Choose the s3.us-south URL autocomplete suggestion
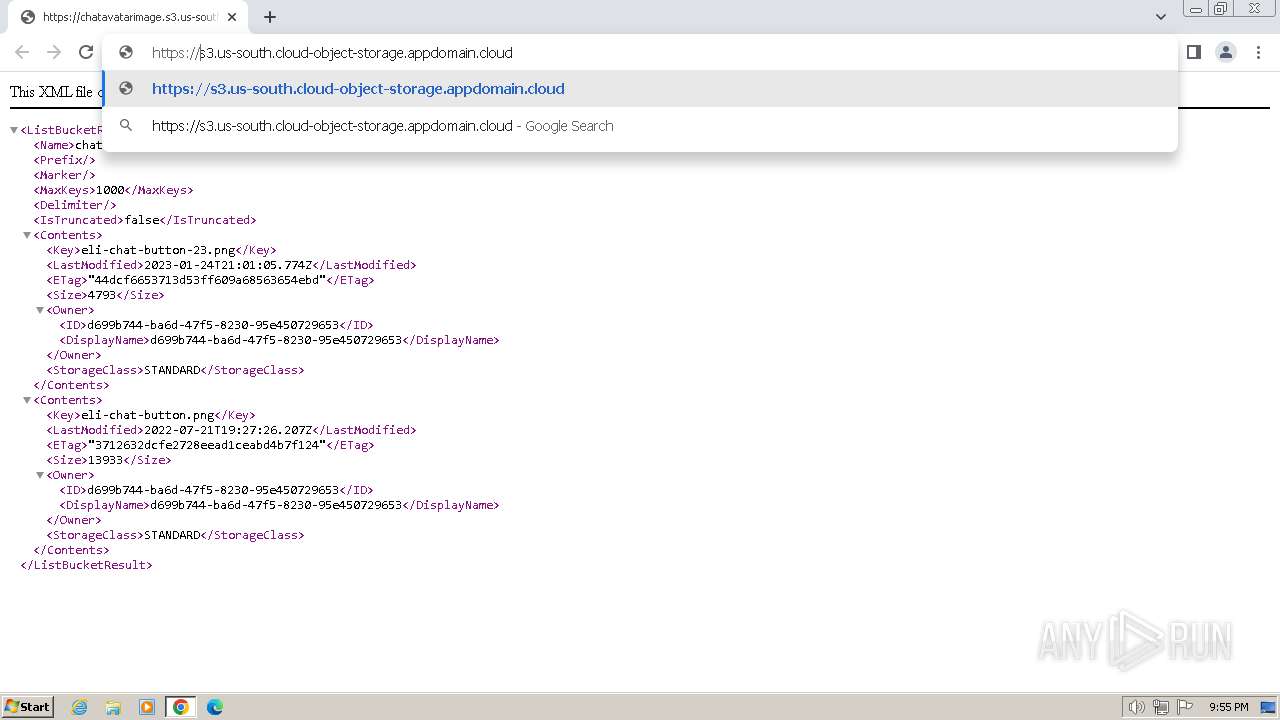Screen dimensions: 1280x720 tap(640, 89)
